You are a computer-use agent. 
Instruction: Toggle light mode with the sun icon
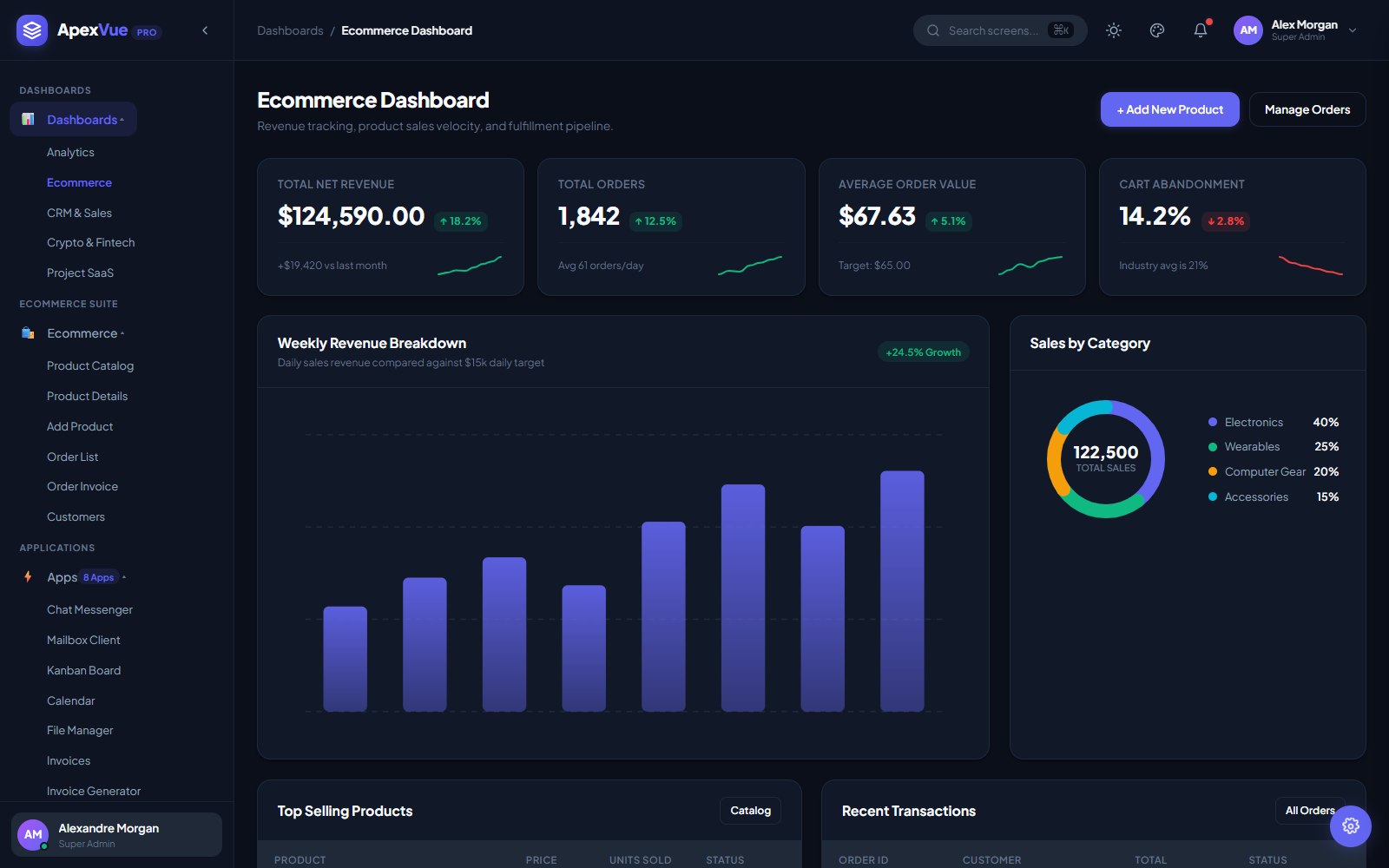(x=1114, y=30)
